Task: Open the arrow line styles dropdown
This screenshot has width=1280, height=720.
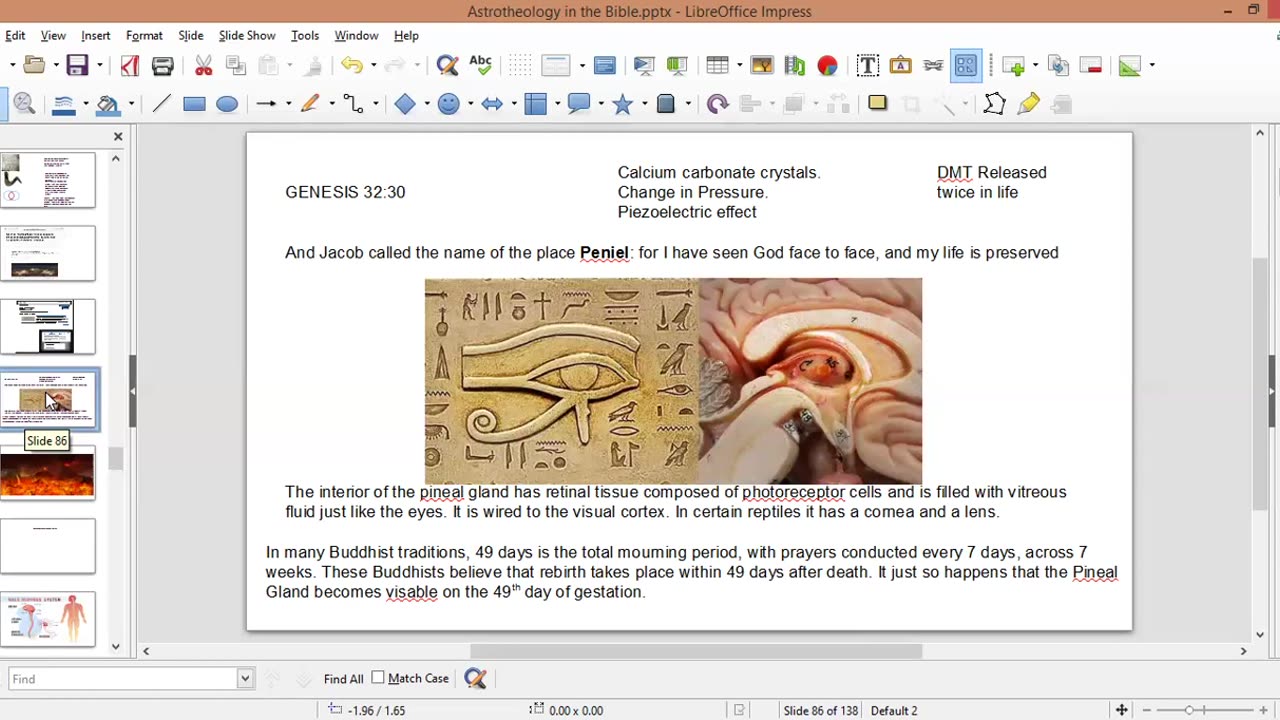Action: coord(288,104)
